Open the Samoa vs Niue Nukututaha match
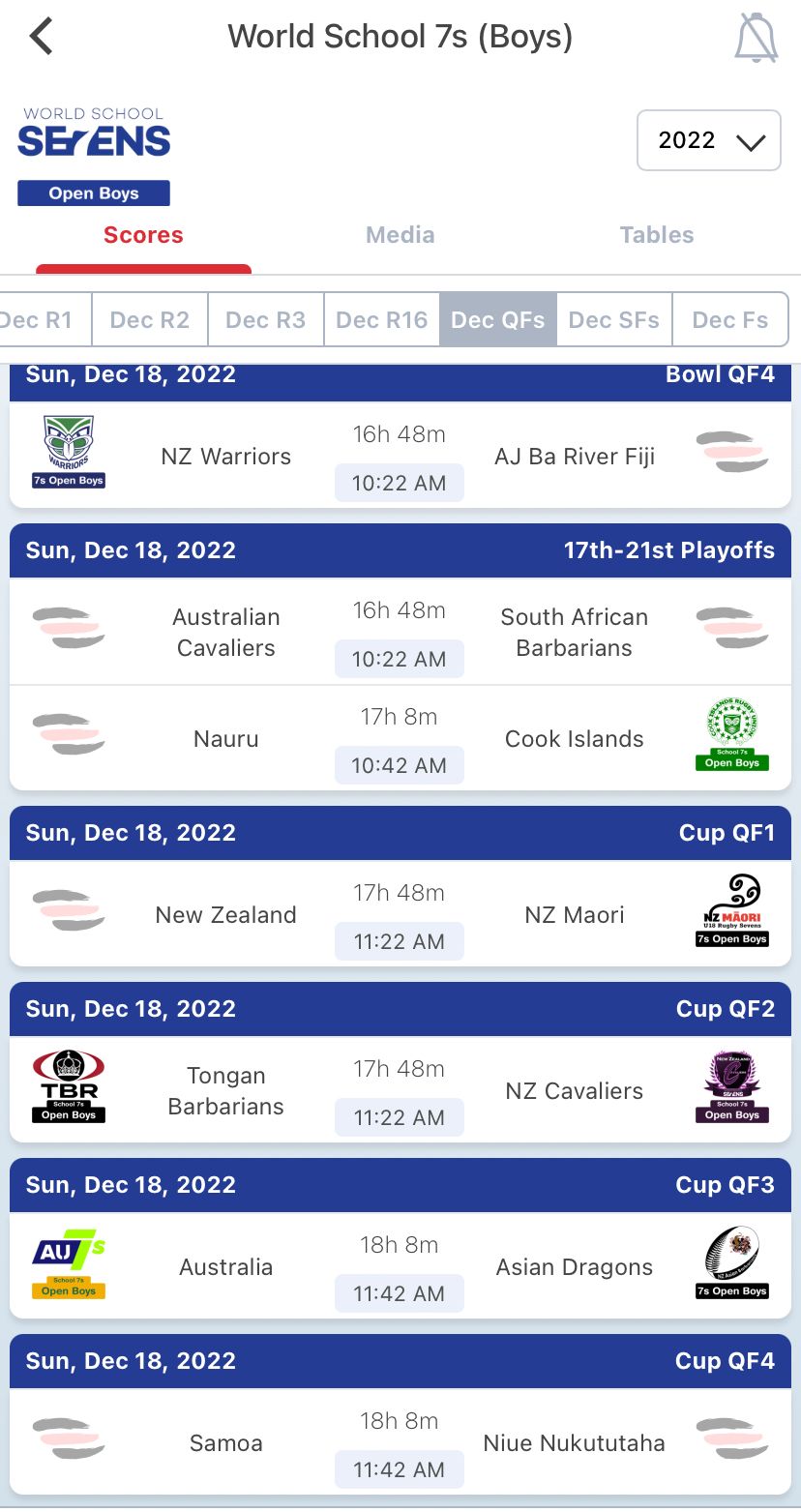801x1512 pixels. click(x=400, y=1442)
